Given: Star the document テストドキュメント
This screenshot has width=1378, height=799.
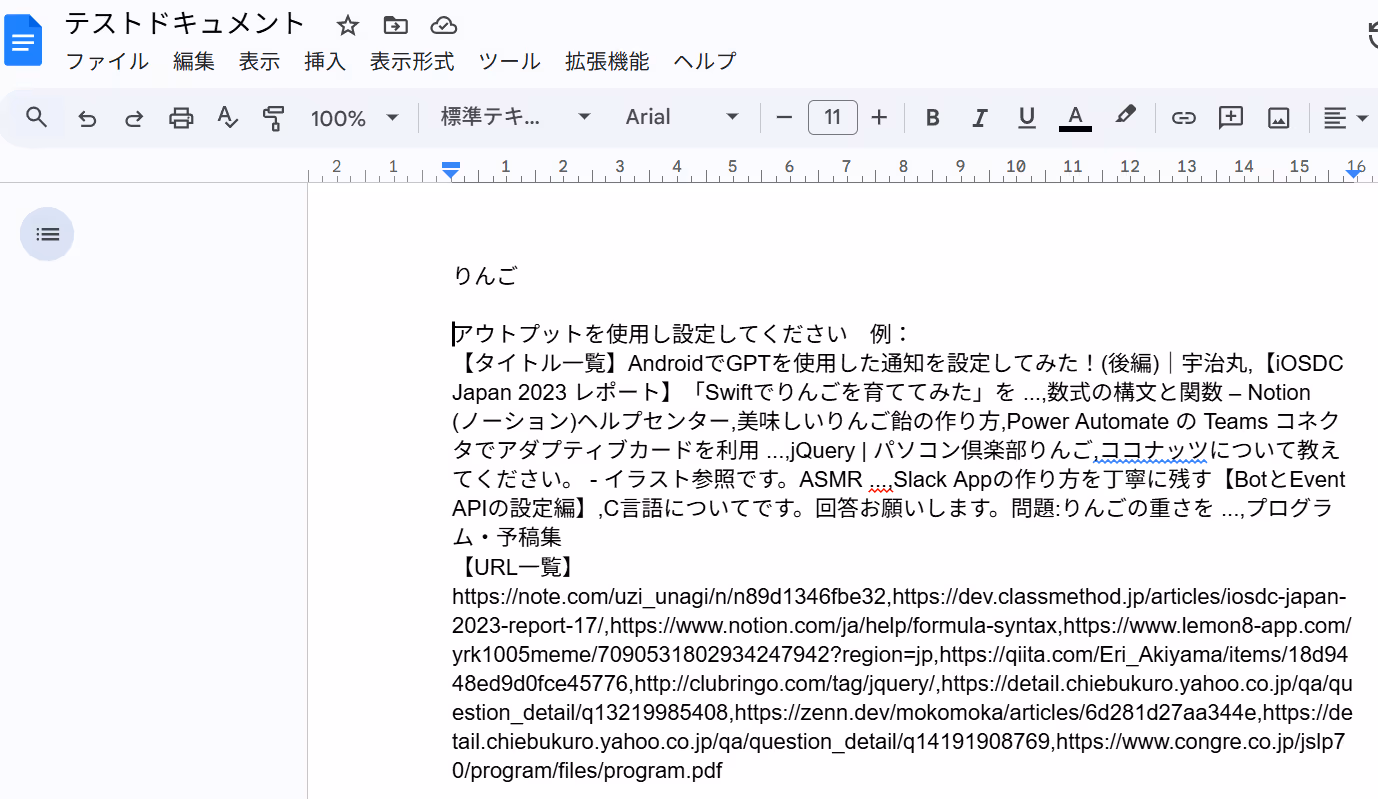Looking at the screenshot, I should 347,26.
